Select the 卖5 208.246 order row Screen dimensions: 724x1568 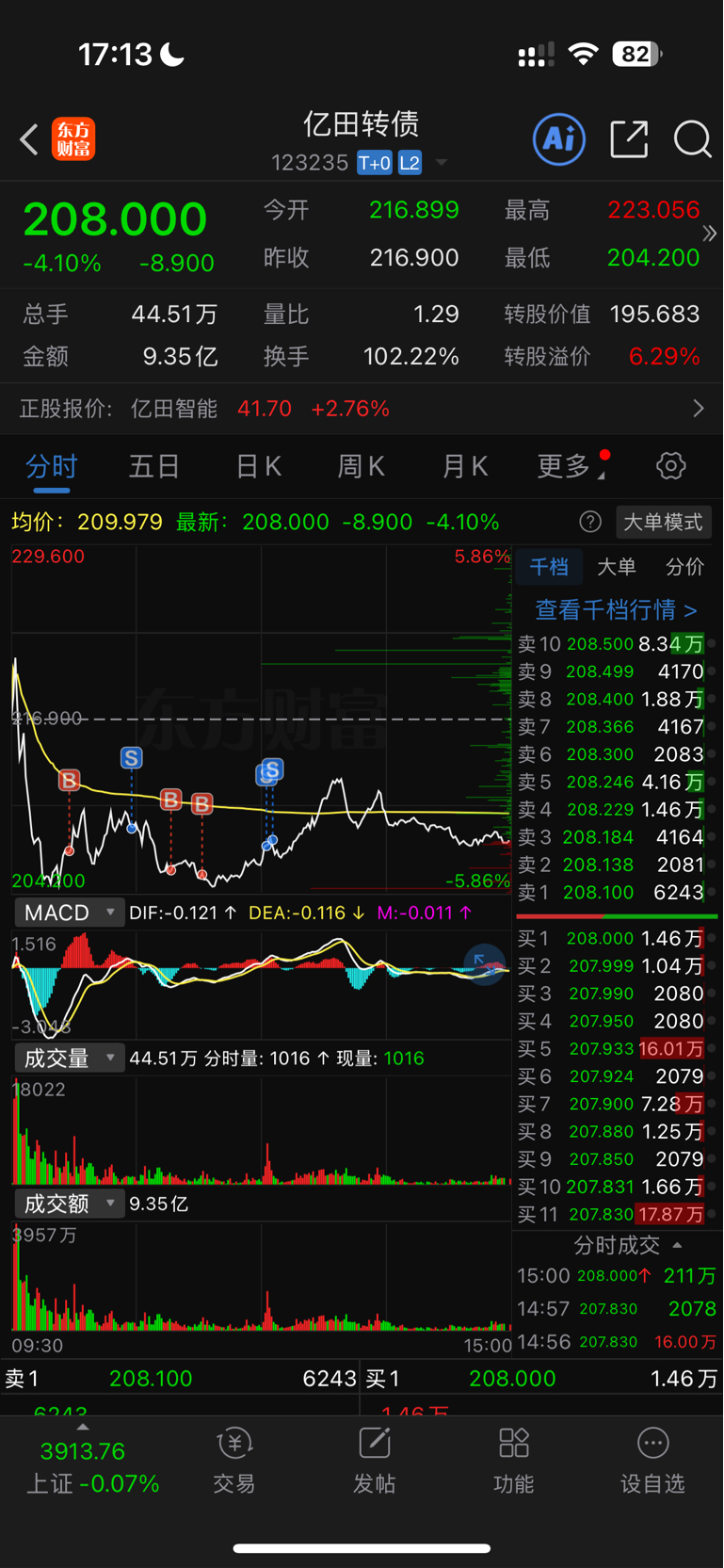click(x=616, y=782)
